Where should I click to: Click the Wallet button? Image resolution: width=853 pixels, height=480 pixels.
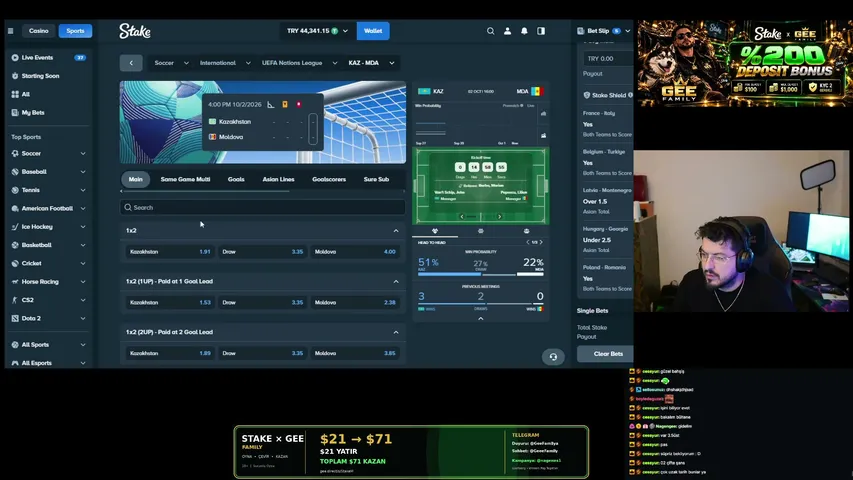click(373, 31)
